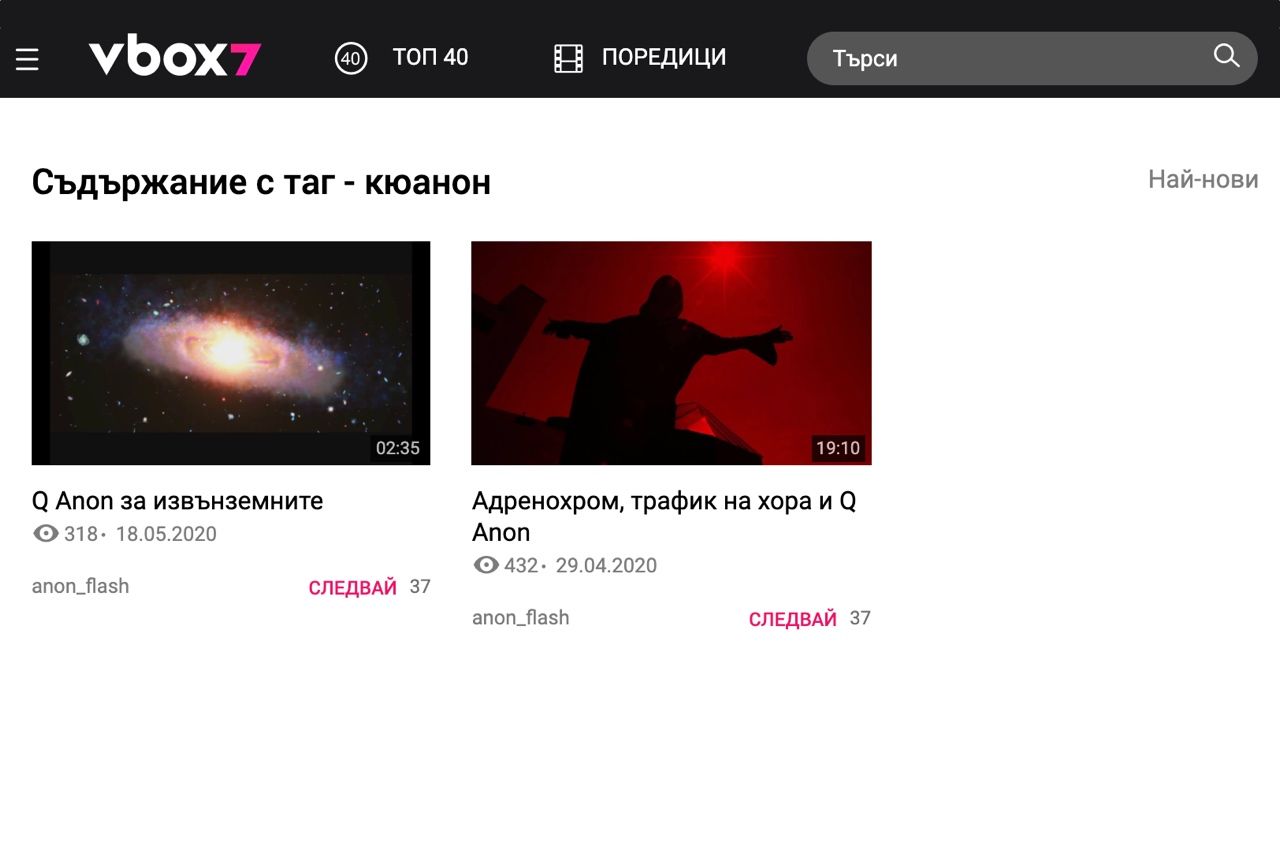The width and height of the screenshot is (1280, 854).
Task: Click the eye views icon showing 432
Action: pyautogui.click(x=486, y=566)
